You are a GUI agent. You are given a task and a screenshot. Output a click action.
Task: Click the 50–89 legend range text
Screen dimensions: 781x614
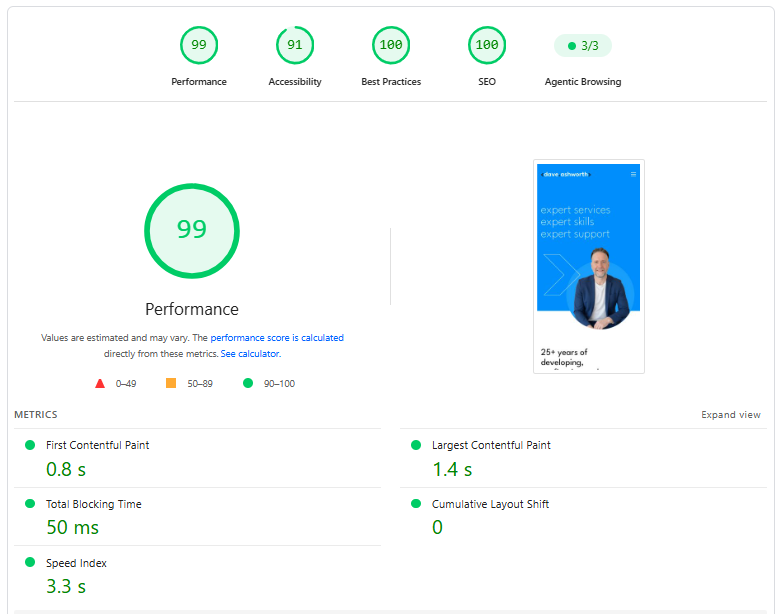200,383
